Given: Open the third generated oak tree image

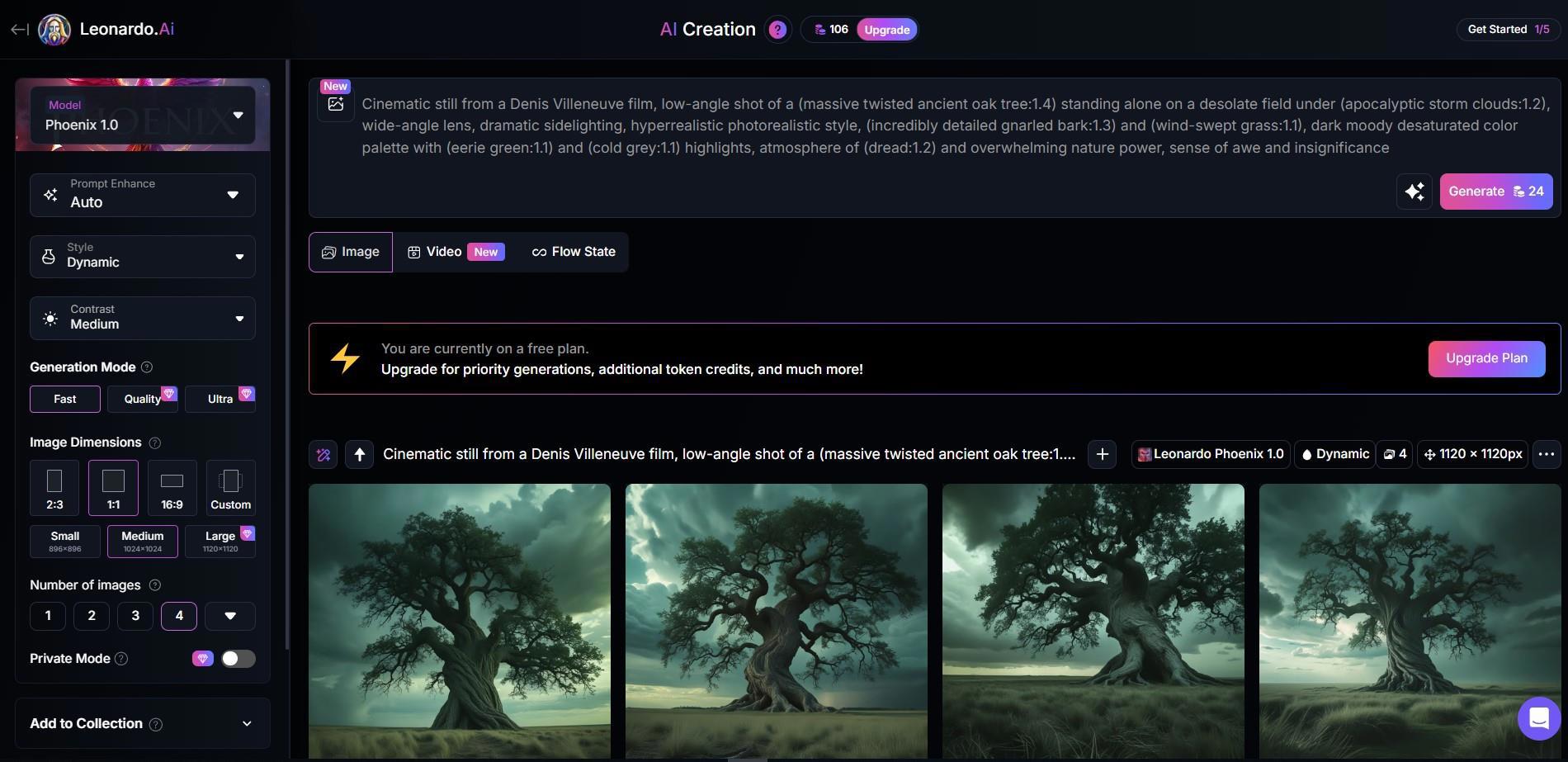Looking at the screenshot, I should (1093, 621).
